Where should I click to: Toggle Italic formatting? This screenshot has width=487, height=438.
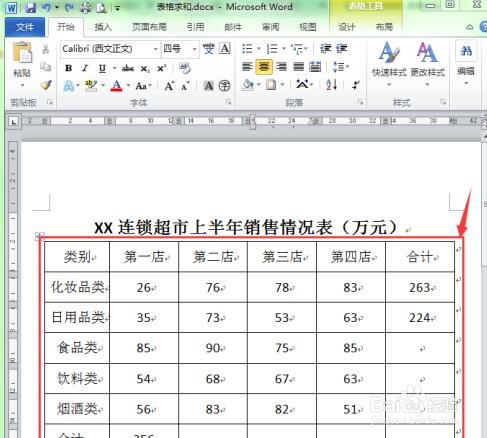pos(85,68)
